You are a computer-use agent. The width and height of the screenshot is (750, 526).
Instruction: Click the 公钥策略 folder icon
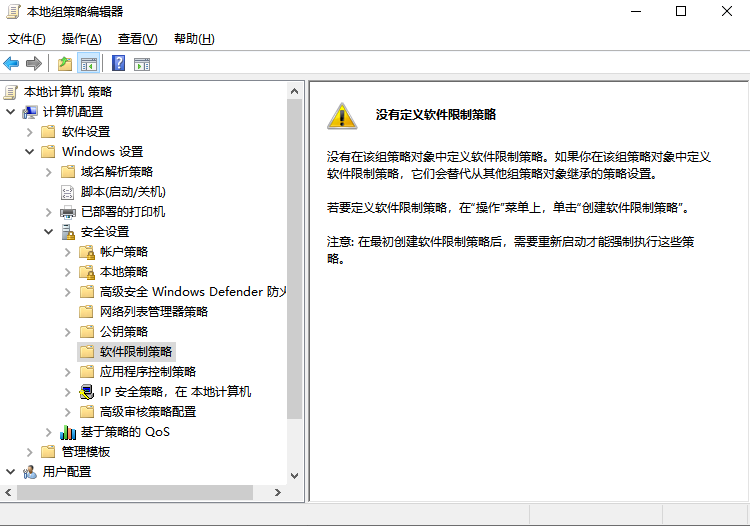click(87, 332)
